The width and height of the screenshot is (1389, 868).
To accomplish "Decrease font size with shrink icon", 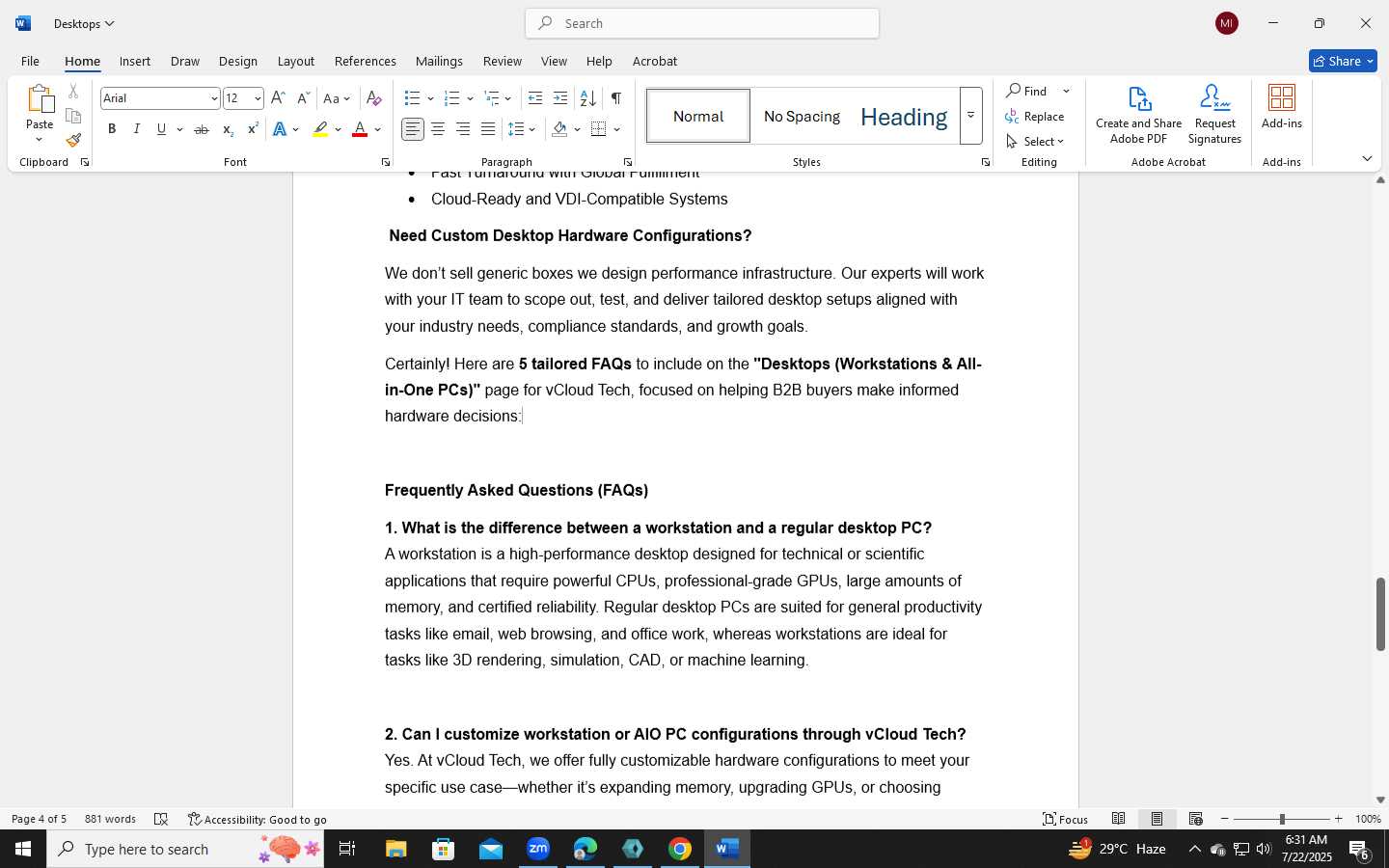I will click(303, 98).
